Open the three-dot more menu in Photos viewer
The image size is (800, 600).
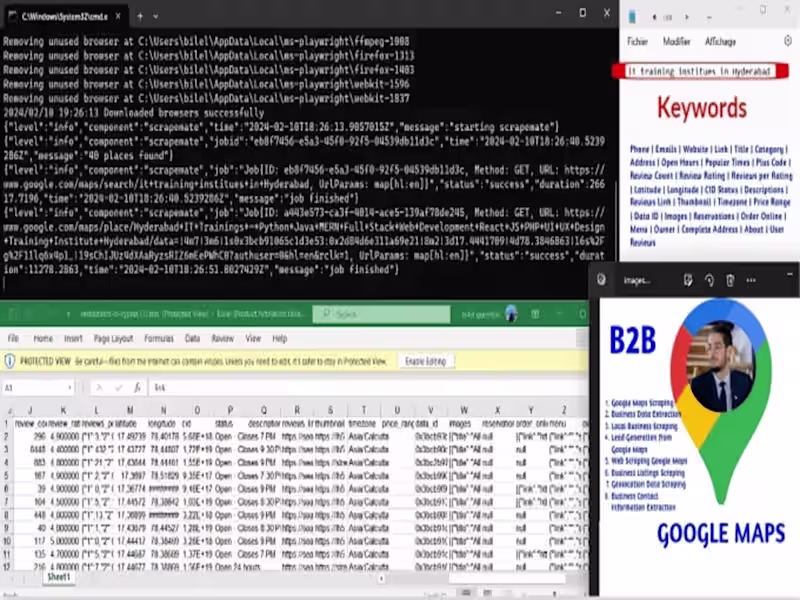[751, 280]
